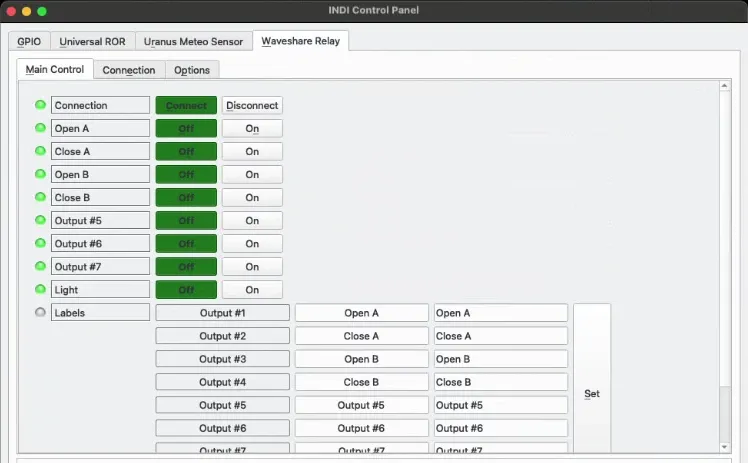Viewport: 748px width, 463px height.
Task: Click the grey status LED beside Labels
Action: pyautogui.click(x=41, y=312)
